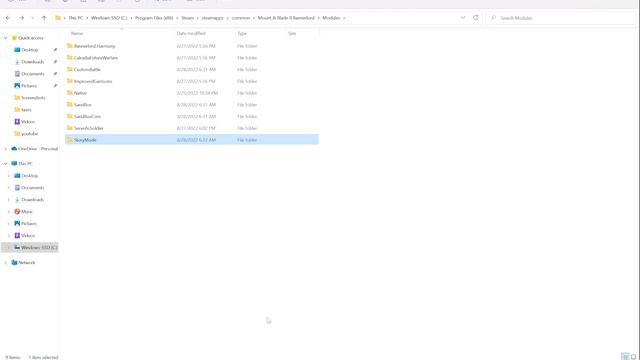Navigate to This PC breadcrumb
Image resolution: width=640 pixels, height=360 pixels.
(76, 18)
